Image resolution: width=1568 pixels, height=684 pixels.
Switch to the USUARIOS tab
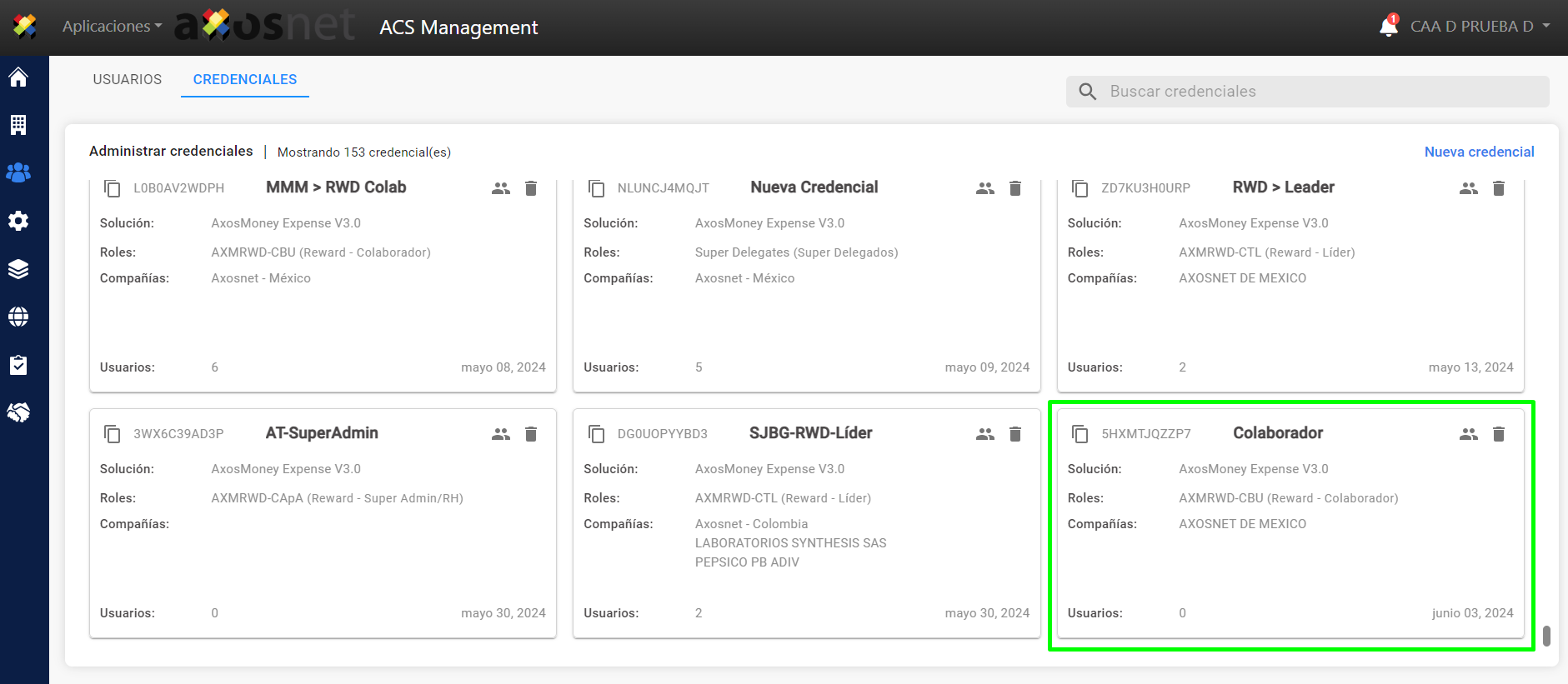click(128, 79)
